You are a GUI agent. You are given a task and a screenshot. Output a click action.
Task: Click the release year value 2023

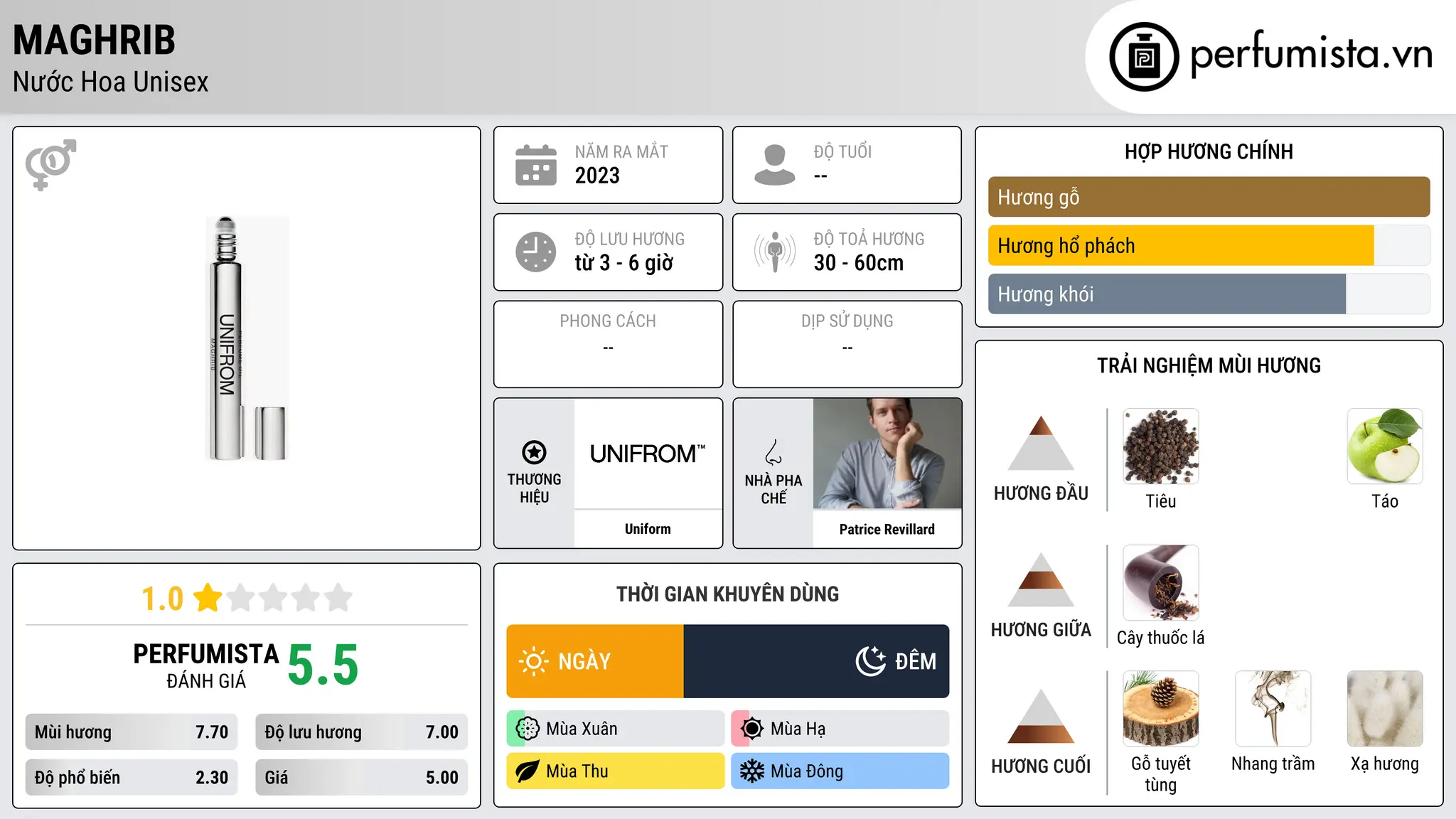[597, 176]
